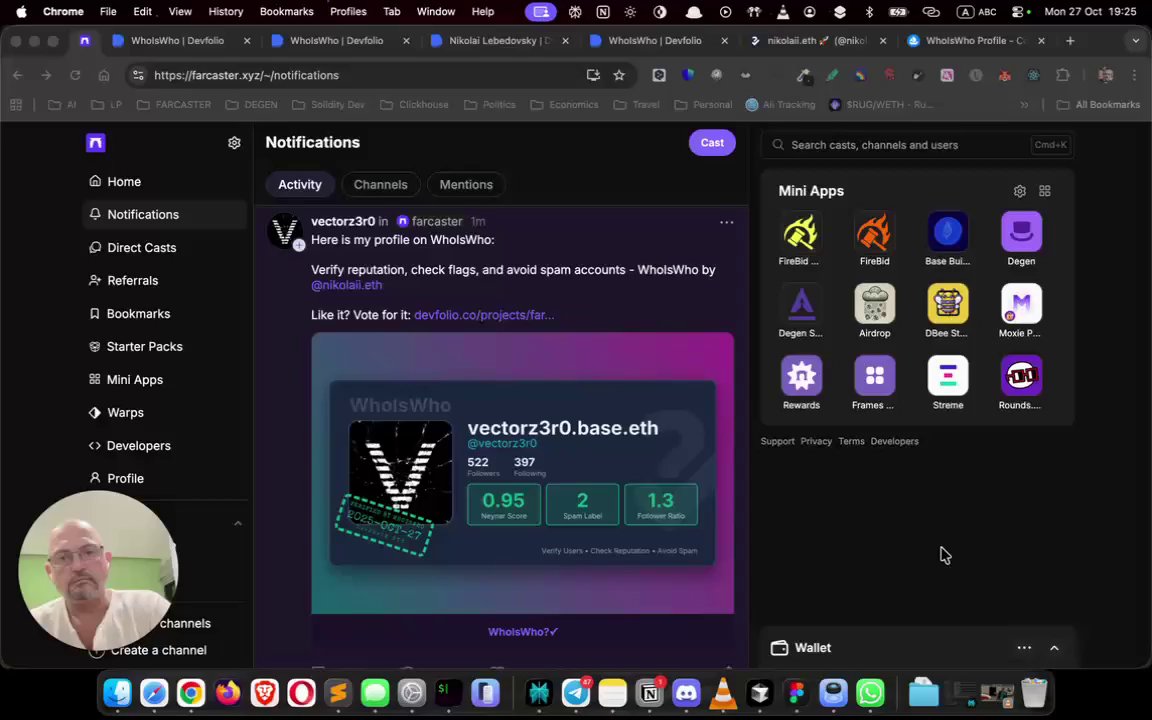Launch first FireBid mini app (yellow)
Screen dimensions: 1152x720
801,239
